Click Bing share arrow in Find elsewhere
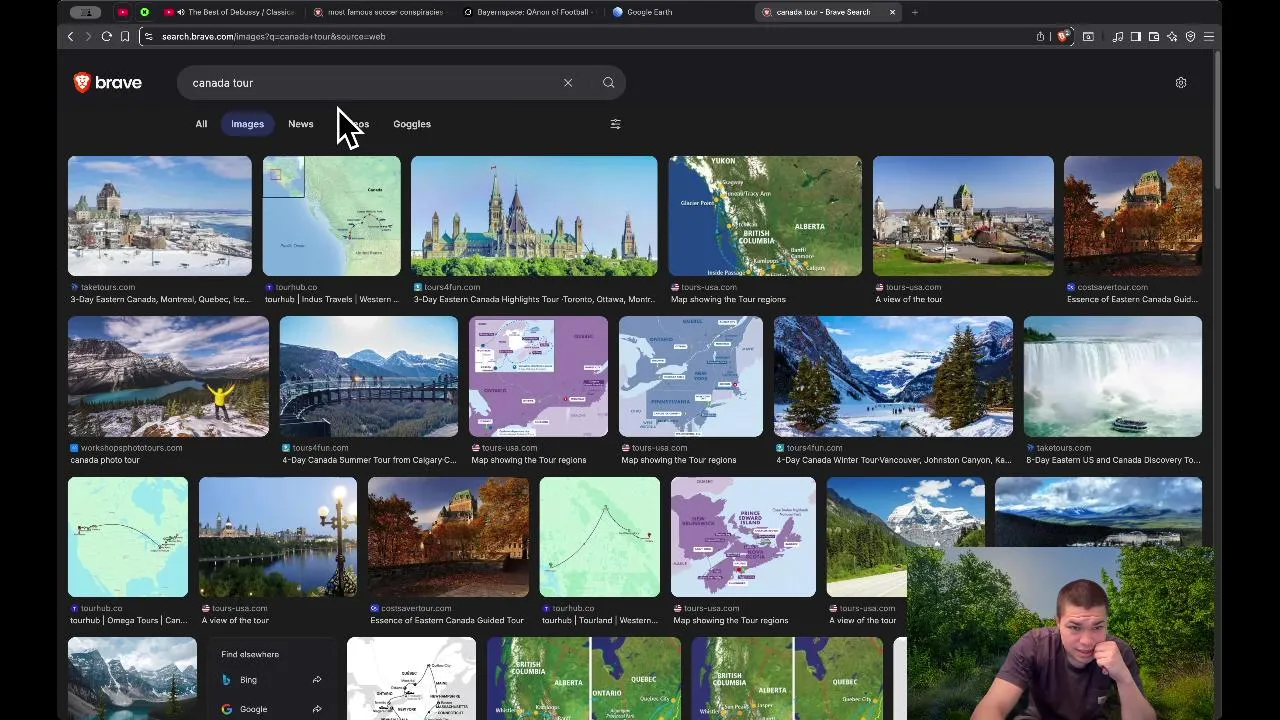 (317, 680)
